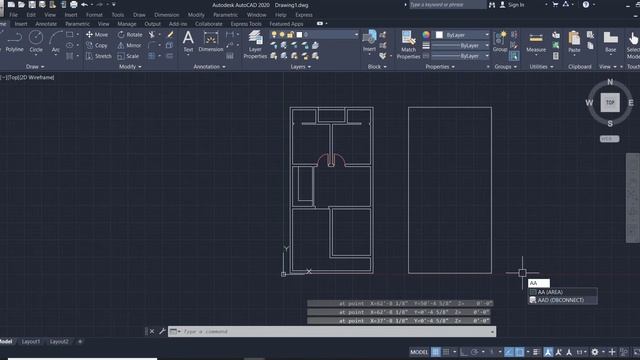Open the Dimension menu
Image resolution: width=640 pixels, height=360 pixels.
click(167, 15)
